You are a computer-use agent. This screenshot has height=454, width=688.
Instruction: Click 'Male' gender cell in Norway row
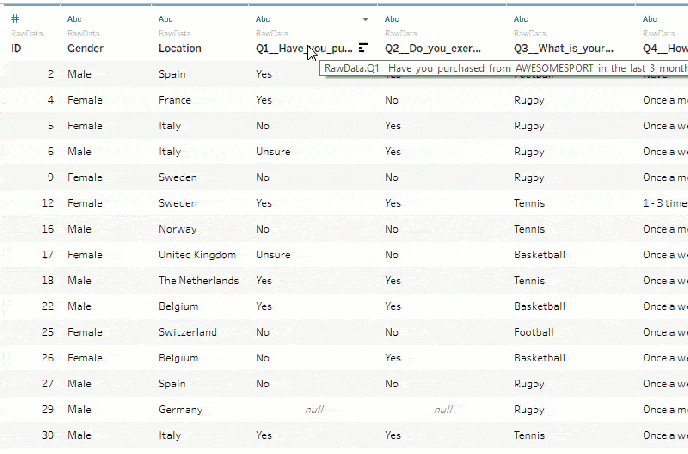79,229
